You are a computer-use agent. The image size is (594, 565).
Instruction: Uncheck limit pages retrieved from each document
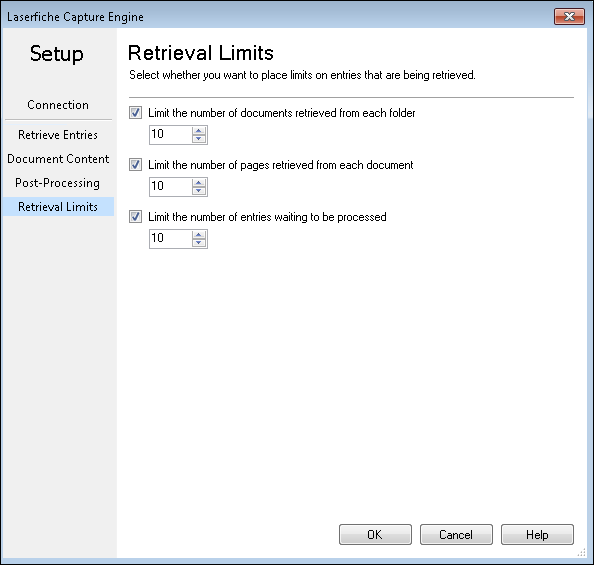click(x=135, y=164)
